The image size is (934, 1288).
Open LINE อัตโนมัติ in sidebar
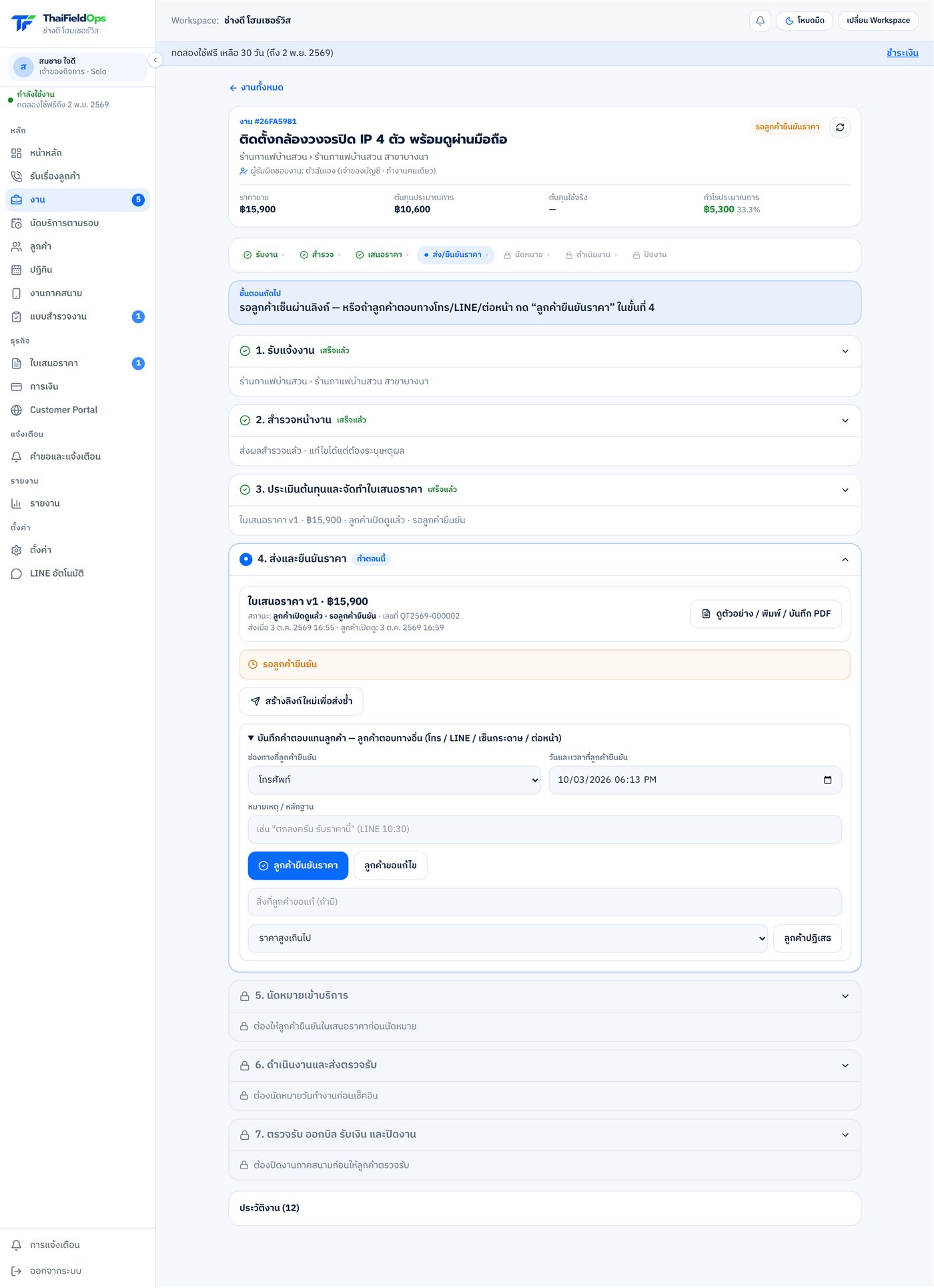(x=77, y=573)
